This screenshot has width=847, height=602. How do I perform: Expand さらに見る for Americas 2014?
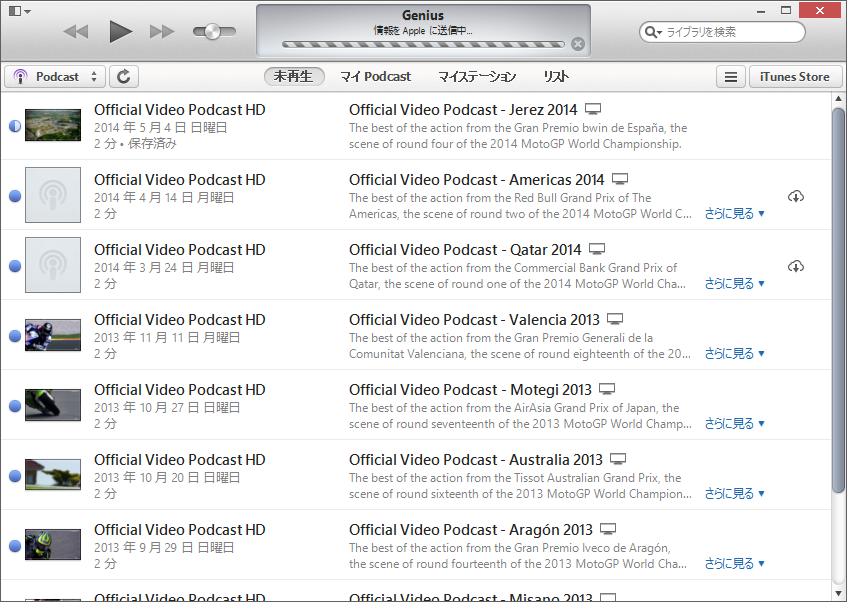click(x=734, y=213)
